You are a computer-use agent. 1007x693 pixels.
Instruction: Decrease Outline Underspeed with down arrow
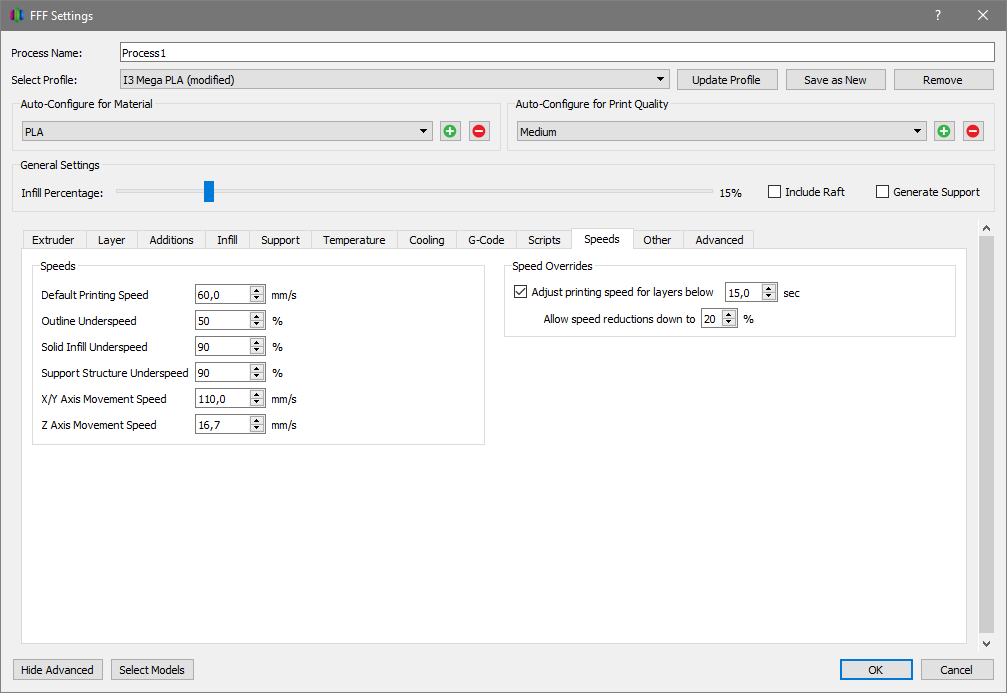tap(257, 325)
